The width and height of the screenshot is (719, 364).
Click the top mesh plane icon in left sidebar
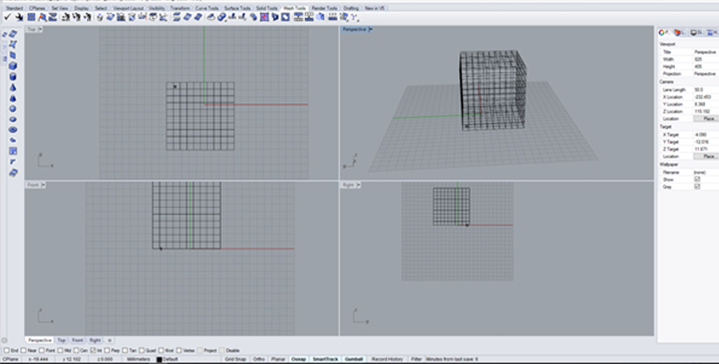coord(13,34)
